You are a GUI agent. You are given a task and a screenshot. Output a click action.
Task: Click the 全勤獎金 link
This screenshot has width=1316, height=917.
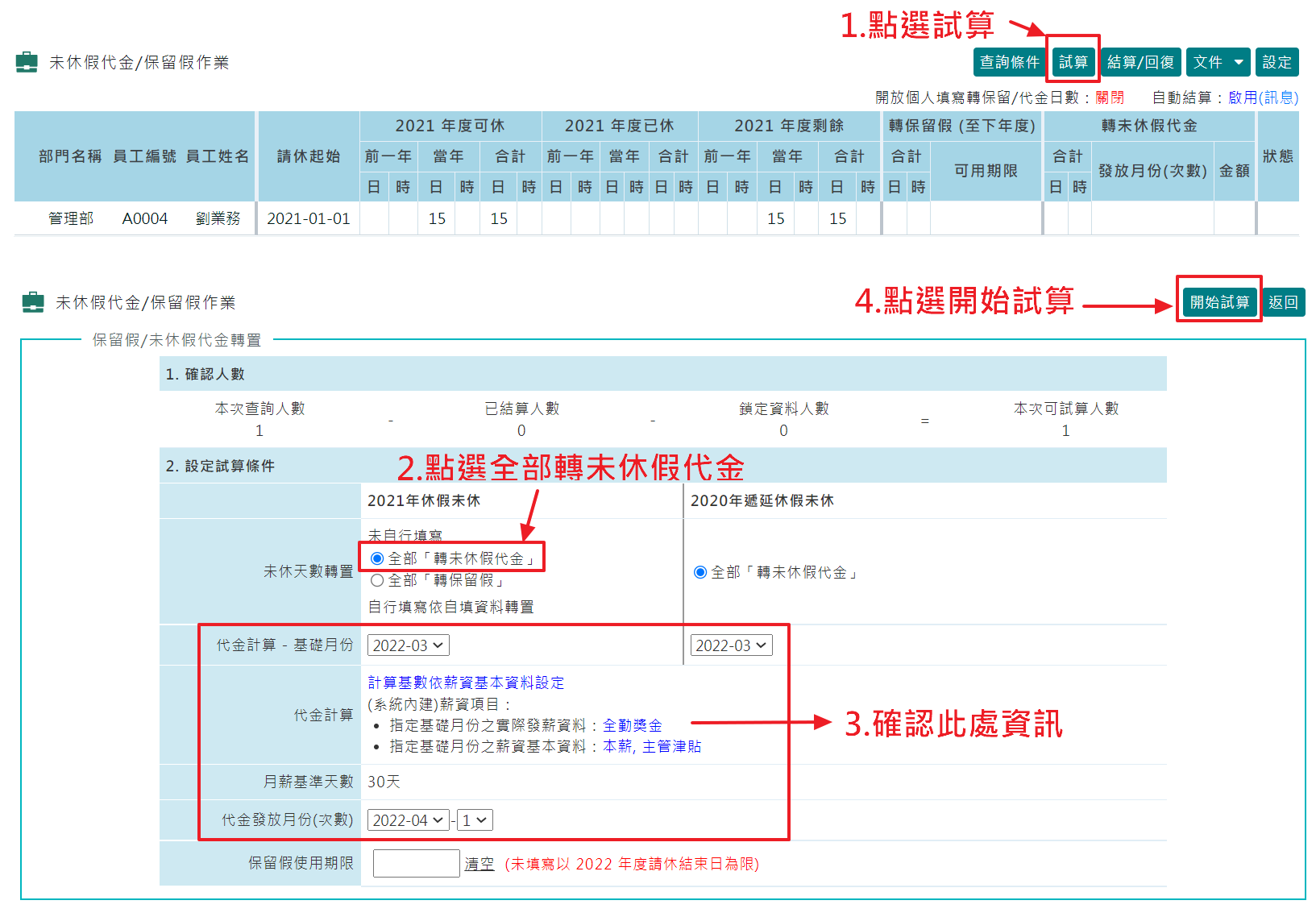point(632,724)
